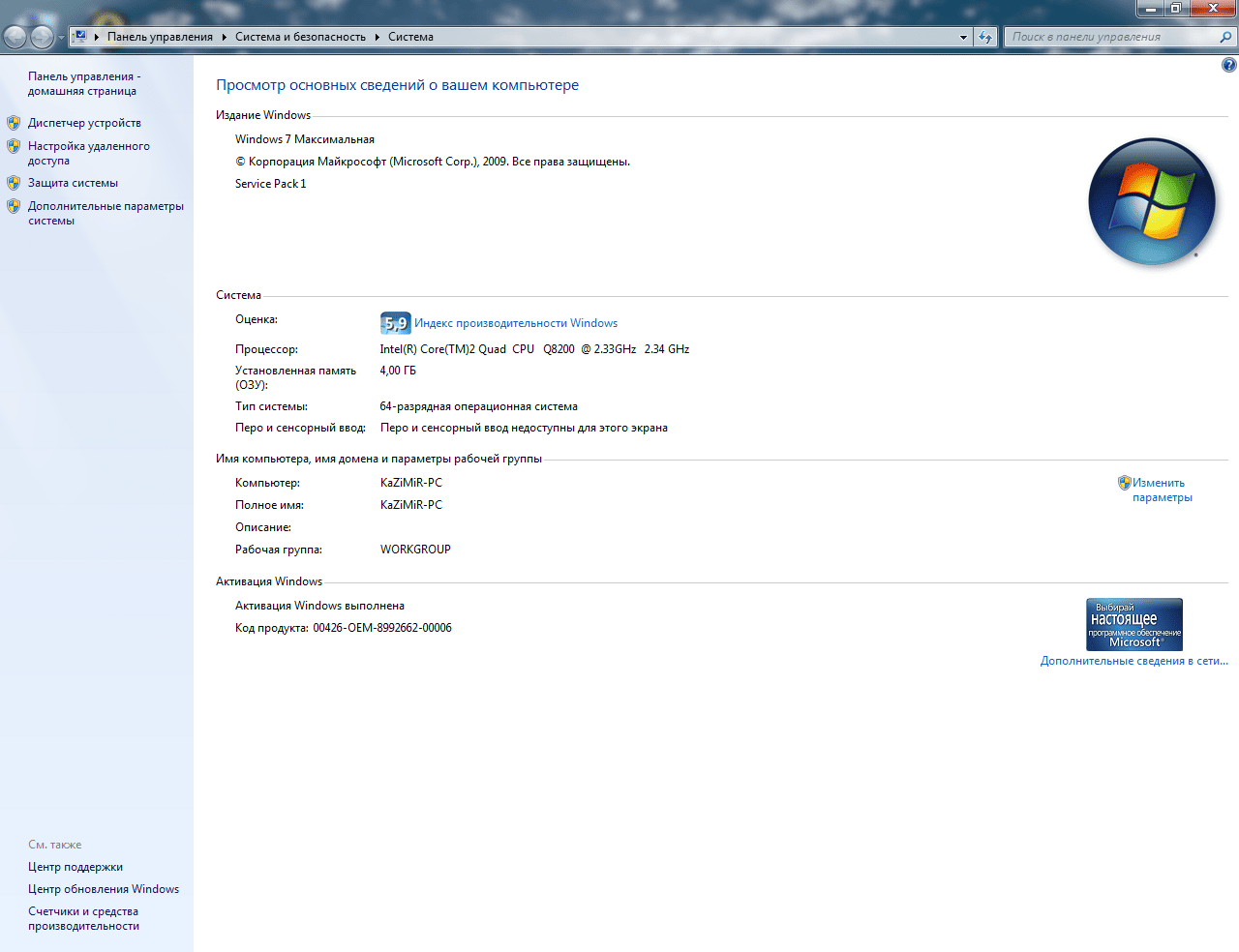Image resolution: width=1239 pixels, height=952 pixels.
Task: Click shield icon next to 'Изменить параметры'
Action: coord(1124,482)
